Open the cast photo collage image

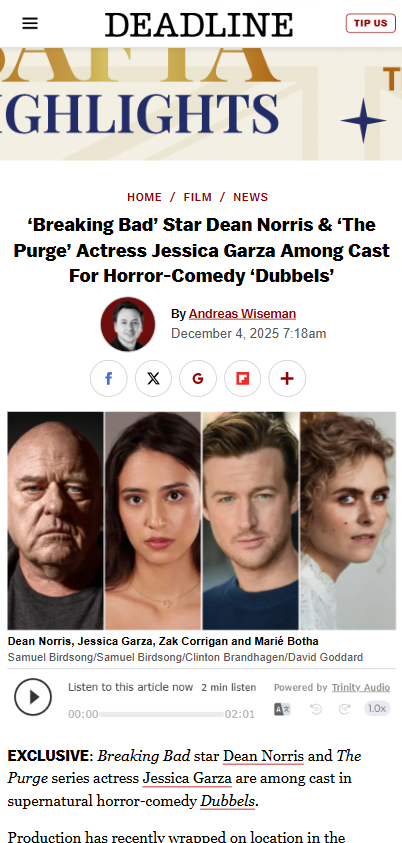click(x=202, y=520)
